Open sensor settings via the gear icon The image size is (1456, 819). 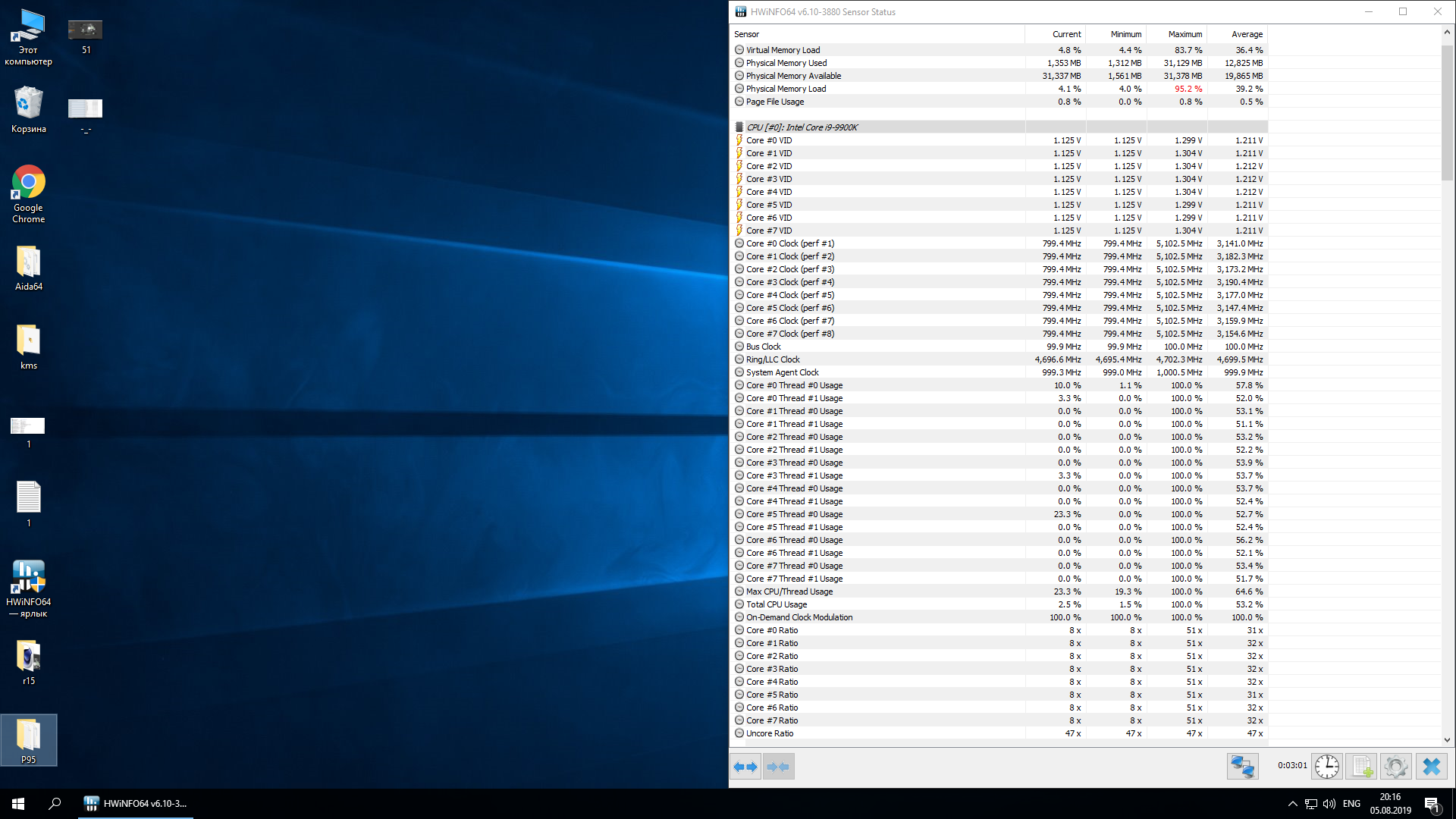pos(1396,767)
